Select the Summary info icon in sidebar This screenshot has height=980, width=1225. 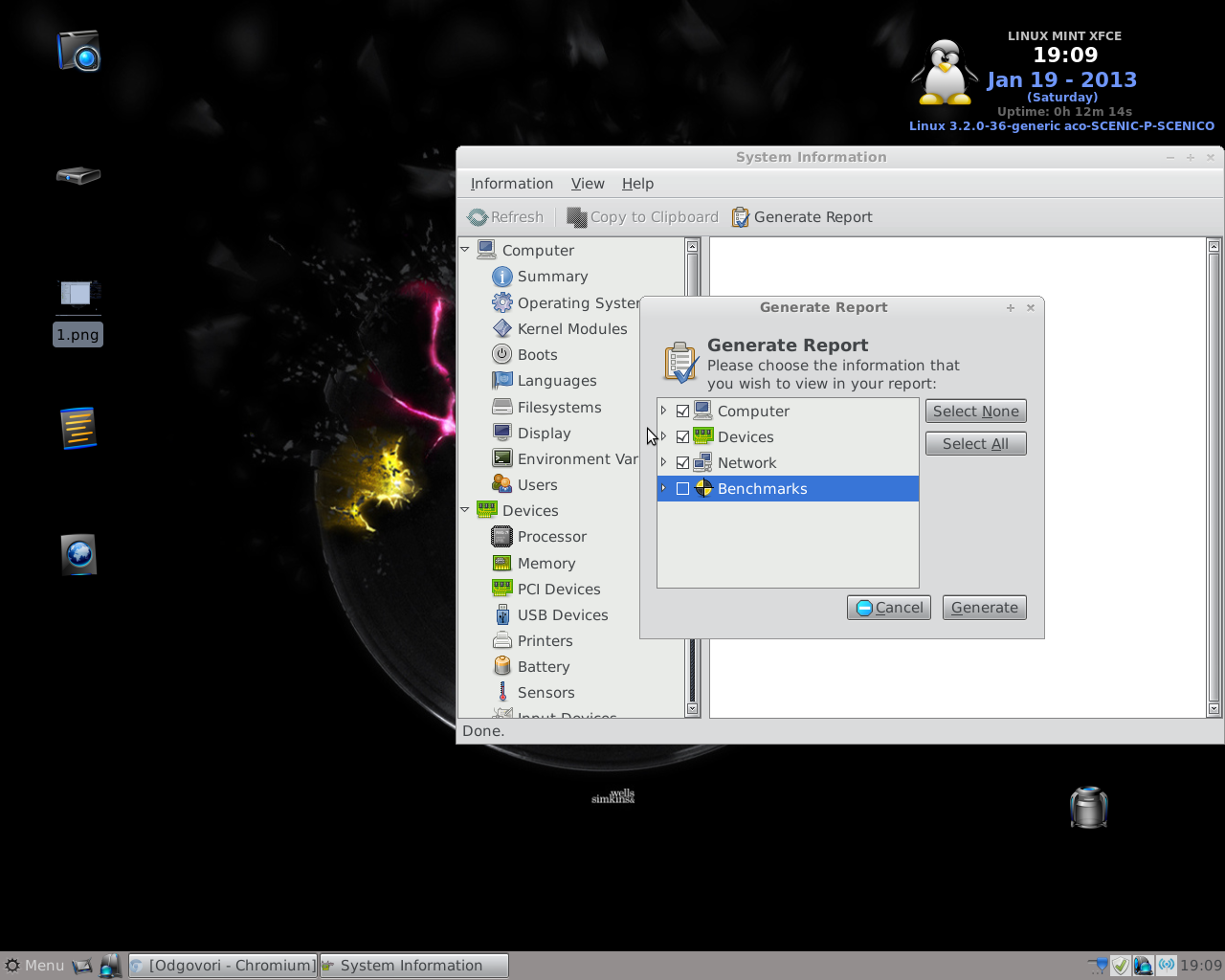click(x=502, y=277)
